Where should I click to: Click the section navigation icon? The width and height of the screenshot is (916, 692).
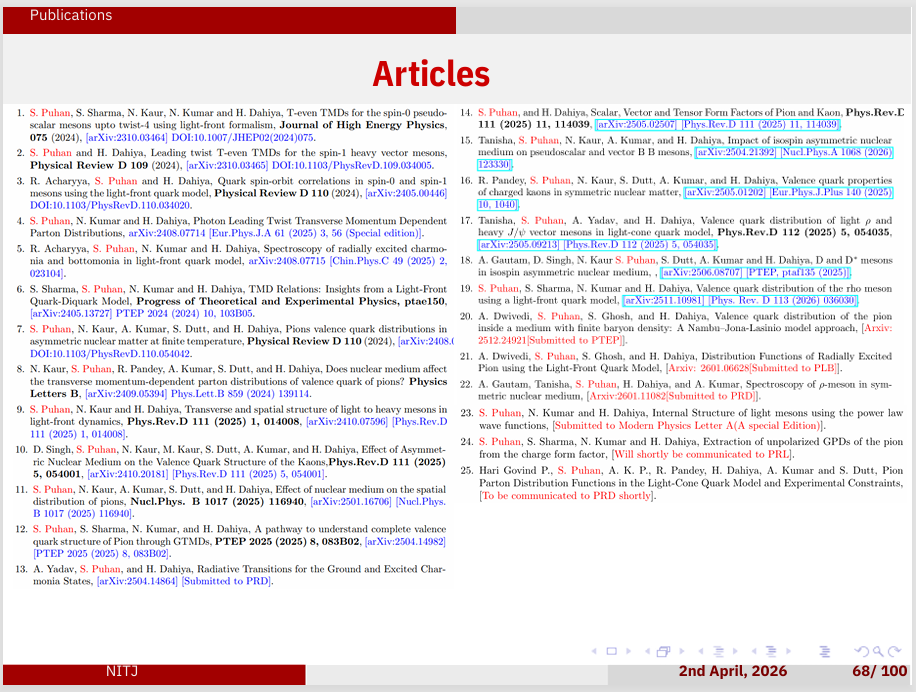[771, 651]
